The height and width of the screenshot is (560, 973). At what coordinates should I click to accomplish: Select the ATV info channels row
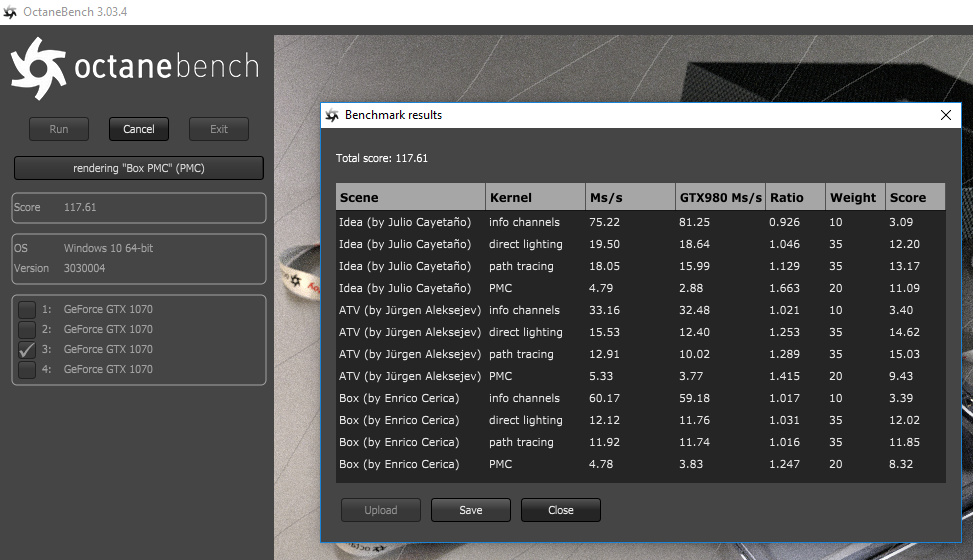coord(641,310)
